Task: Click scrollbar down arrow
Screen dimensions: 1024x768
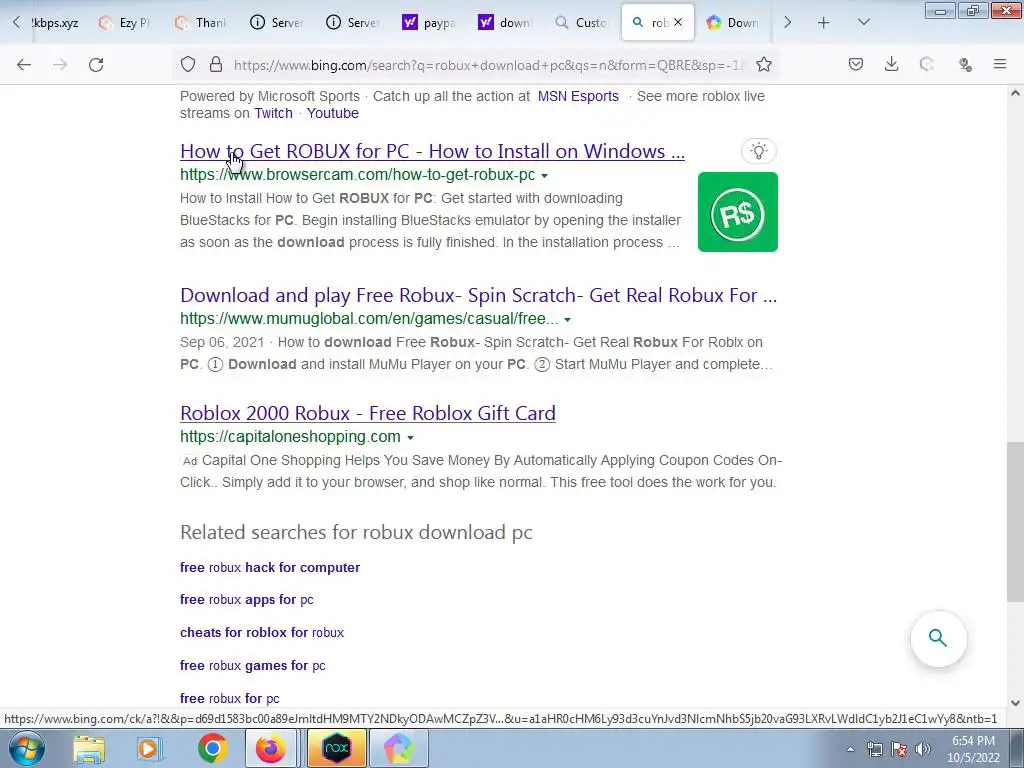Action: (1015, 703)
